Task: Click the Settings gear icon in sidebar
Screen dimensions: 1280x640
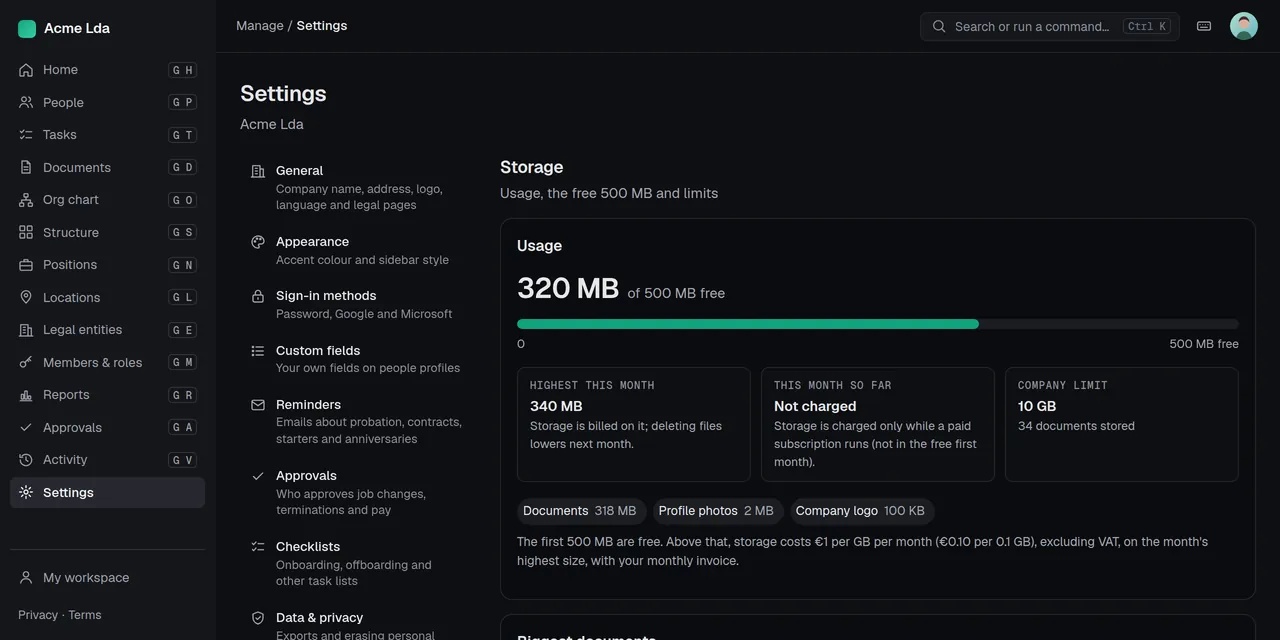Action: (x=26, y=492)
